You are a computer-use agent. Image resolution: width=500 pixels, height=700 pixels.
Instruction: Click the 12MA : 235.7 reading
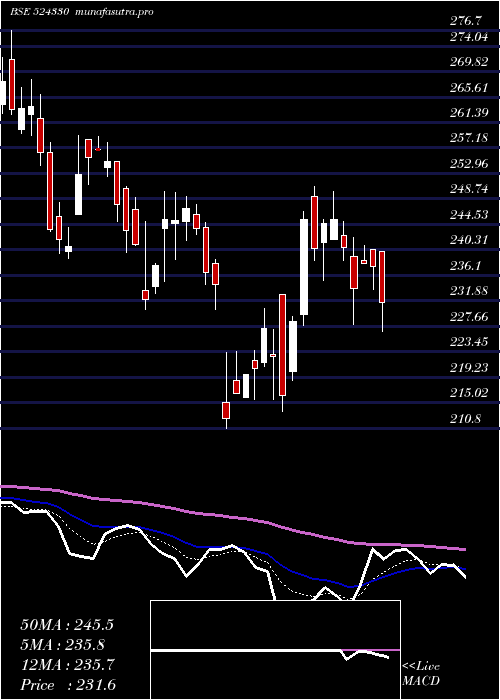pyautogui.click(x=67, y=665)
